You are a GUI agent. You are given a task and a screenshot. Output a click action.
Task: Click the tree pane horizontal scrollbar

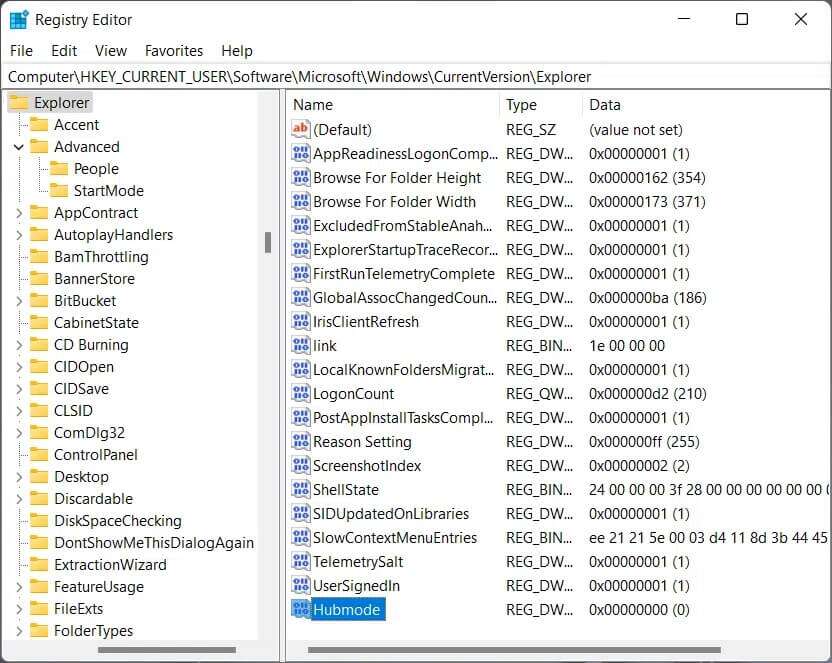click(x=167, y=650)
